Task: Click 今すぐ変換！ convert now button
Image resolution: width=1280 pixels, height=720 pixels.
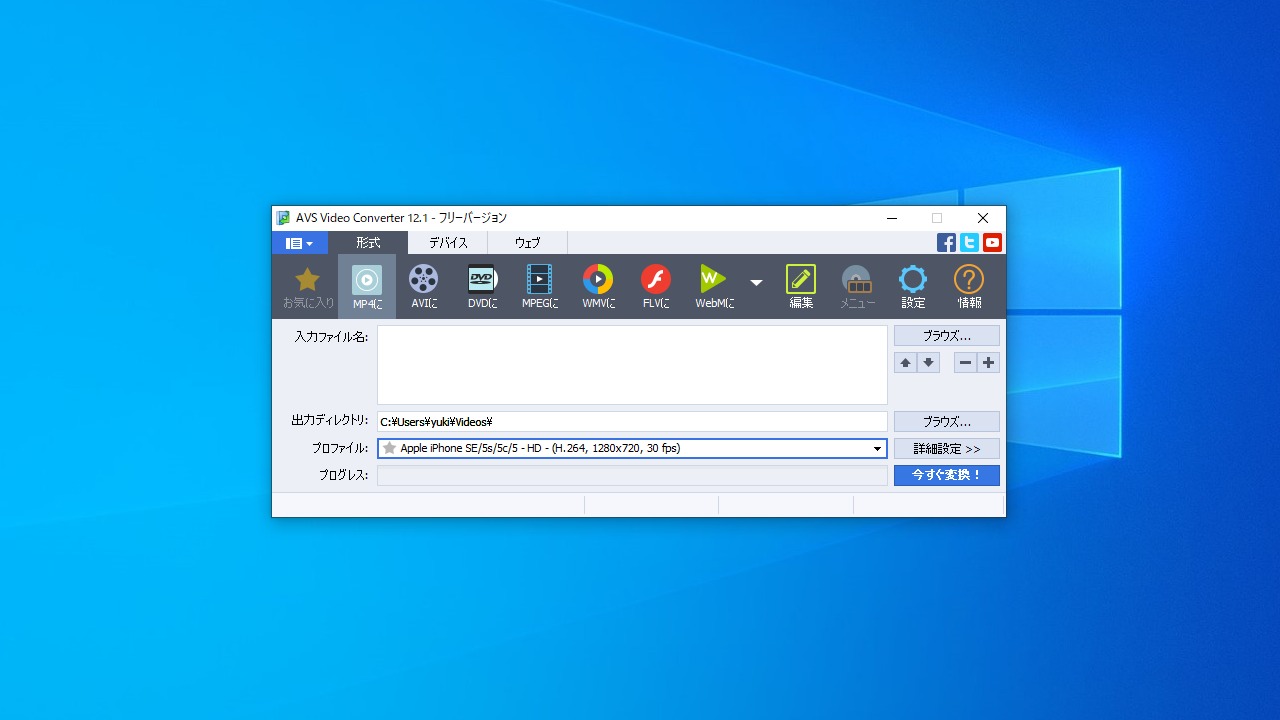Action: coord(947,475)
